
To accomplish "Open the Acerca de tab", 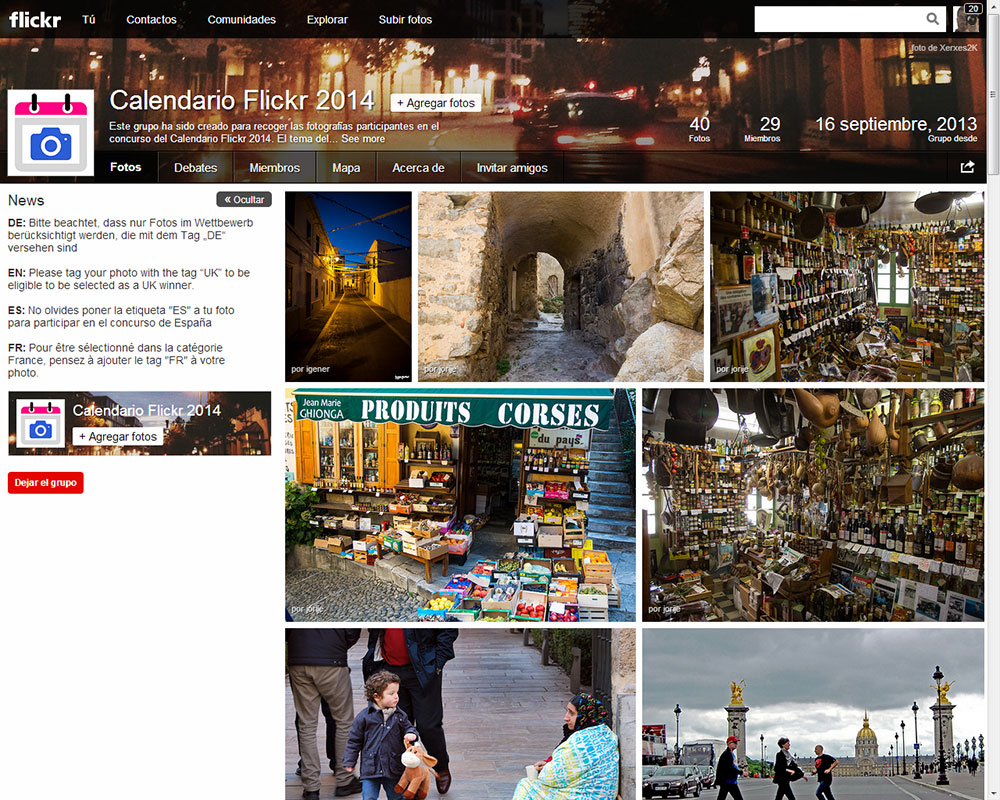I will pos(418,168).
